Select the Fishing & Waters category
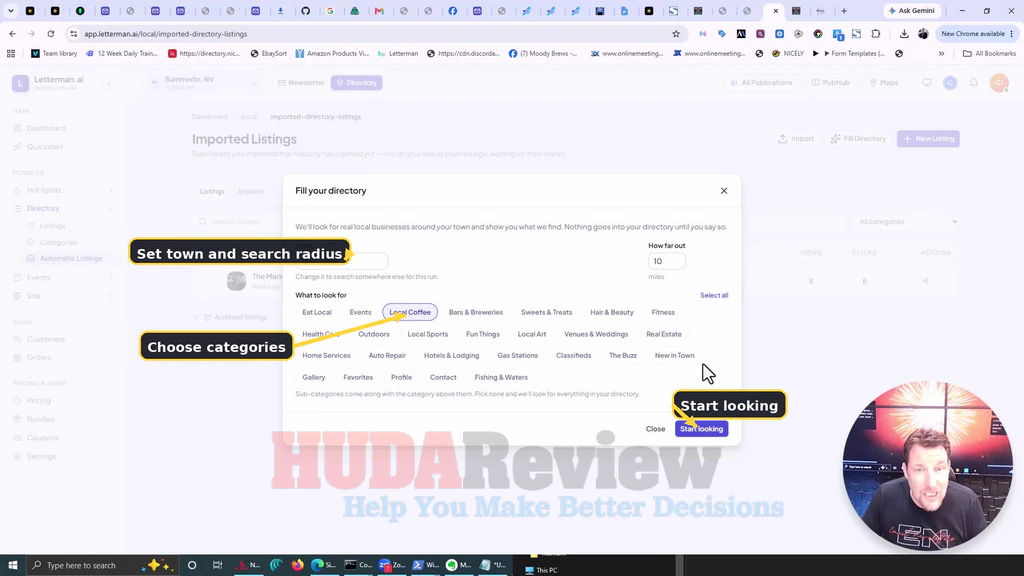The image size is (1024, 576). 501,377
